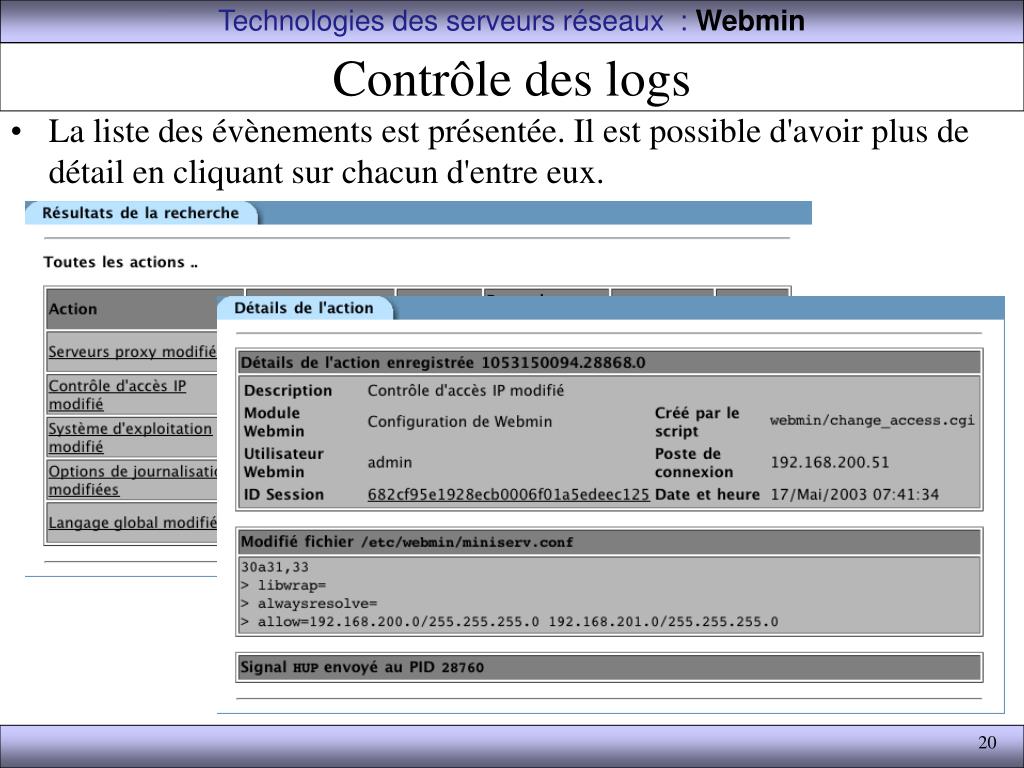This screenshot has width=1024, height=768.
Task: Open the 'Système d'exploitation modifié' entry
Action: point(130,438)
